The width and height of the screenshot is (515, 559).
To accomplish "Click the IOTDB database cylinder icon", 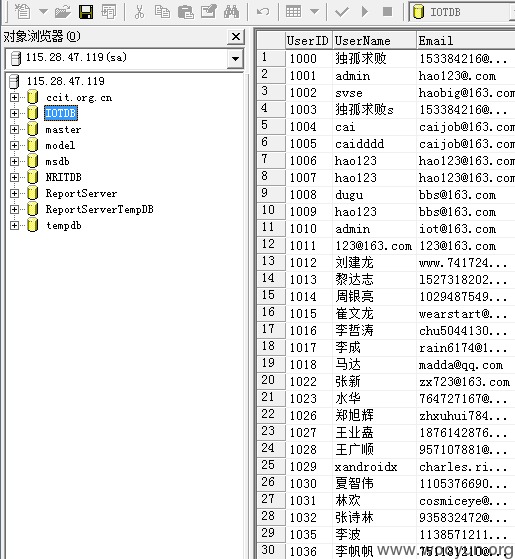I will (33, 113).
